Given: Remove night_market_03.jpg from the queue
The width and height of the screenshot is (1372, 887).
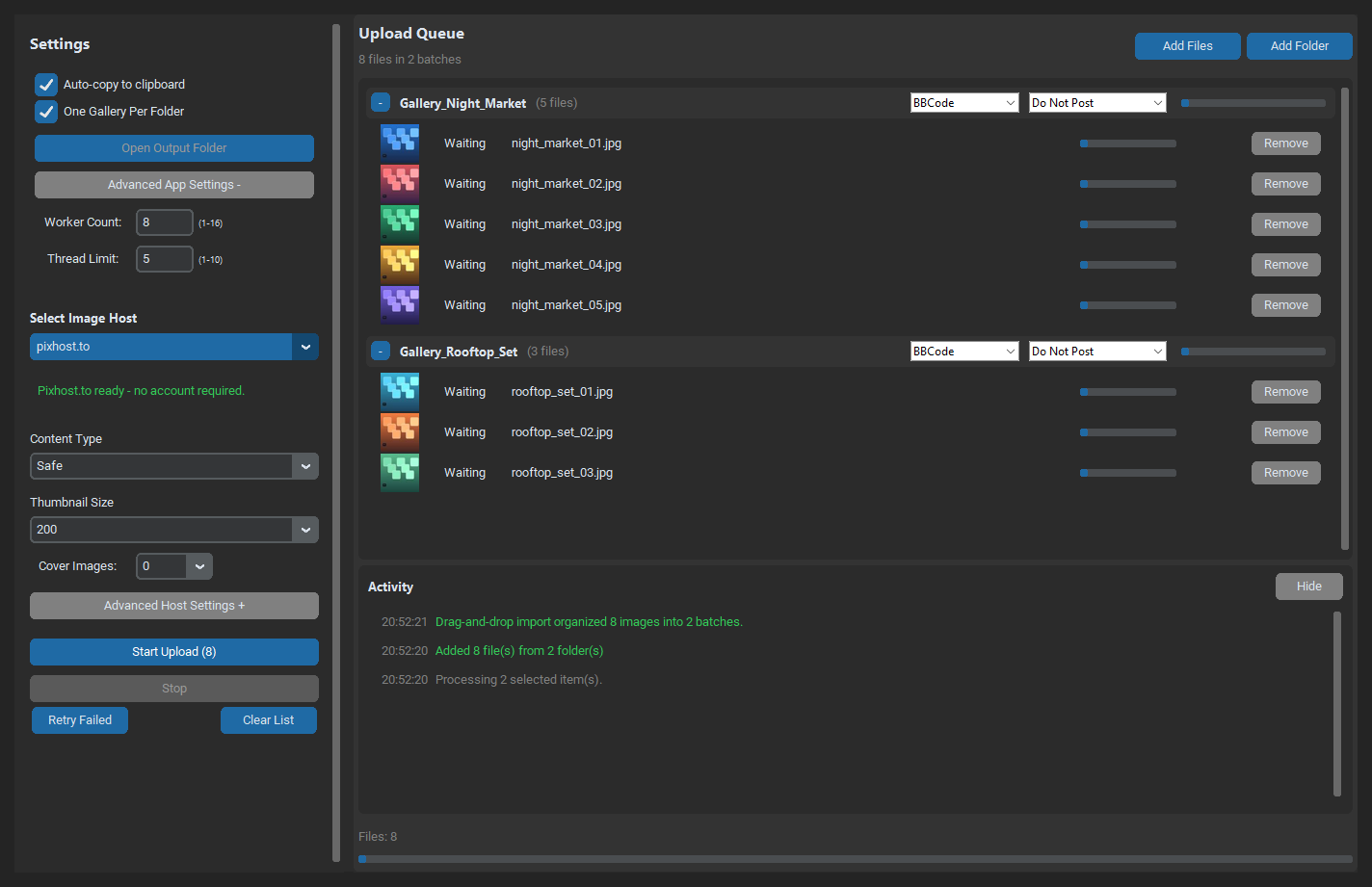Looking at the screenshot, I should [x=1286, y=224].
